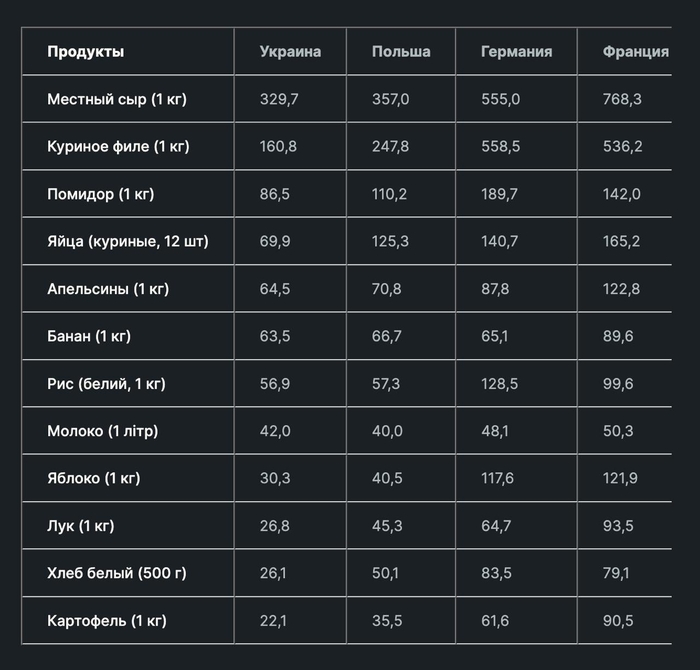This screenshot has height=670, width=700.
Task: Click the Яблоко (1 кг) row label
Action: [x=94, y=478]
